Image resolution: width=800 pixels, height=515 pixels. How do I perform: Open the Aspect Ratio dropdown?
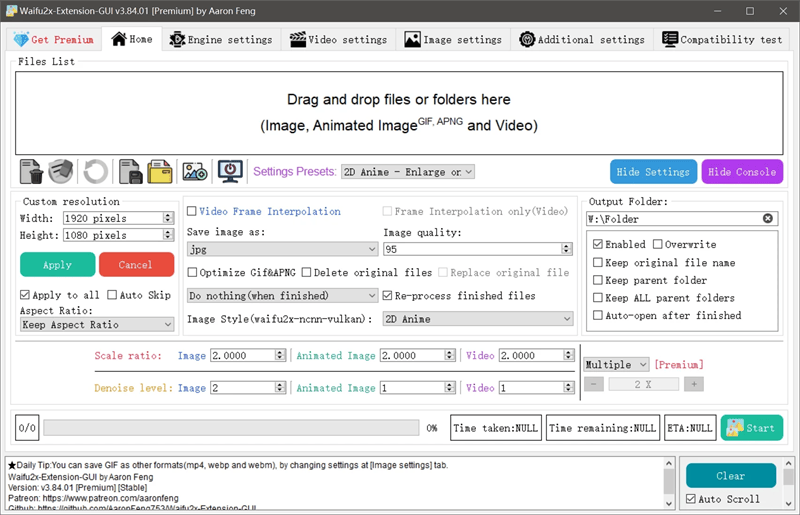pyautogui.click(x=97, y=325)
